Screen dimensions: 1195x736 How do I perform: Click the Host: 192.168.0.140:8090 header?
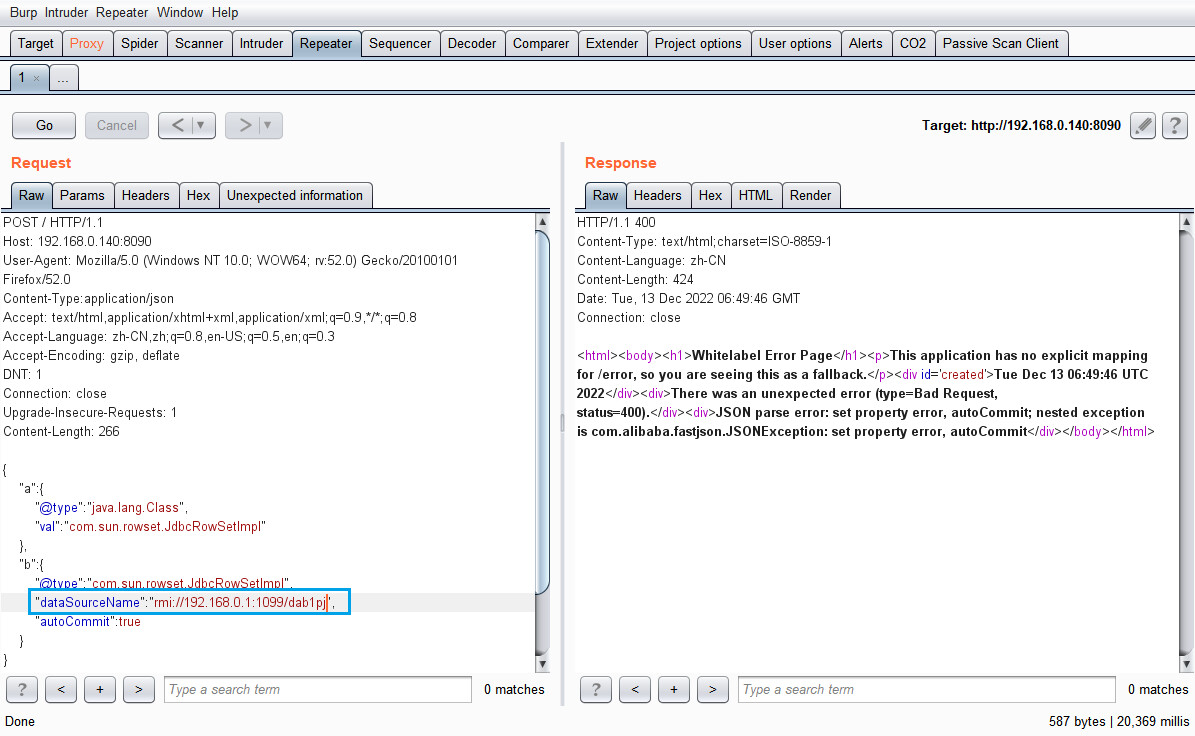click(x=77, y=241)
